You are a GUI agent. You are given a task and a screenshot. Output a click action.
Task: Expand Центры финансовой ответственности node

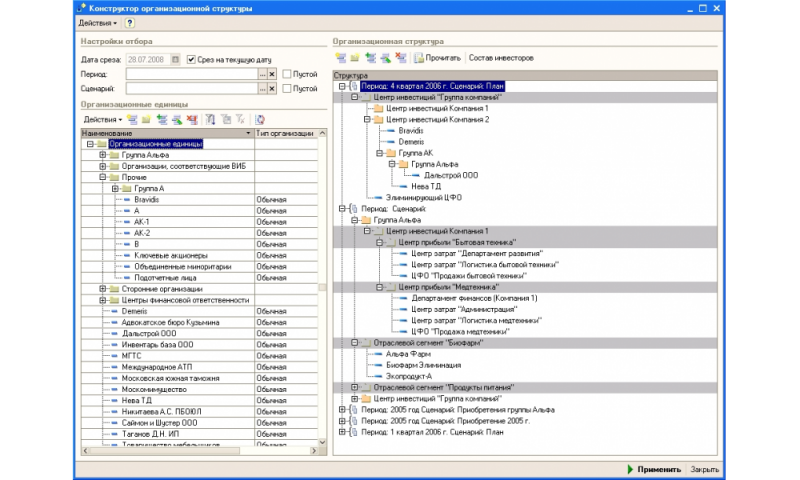click(102, 299)
